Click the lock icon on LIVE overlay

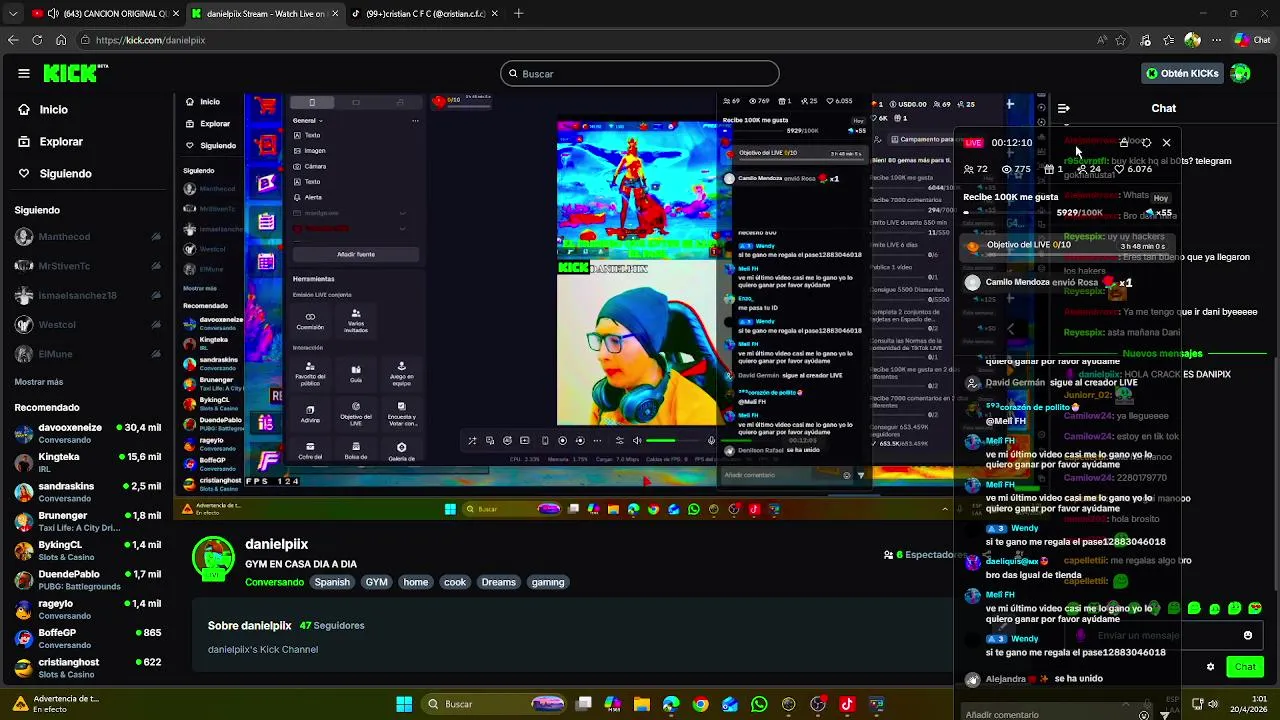click(x=1124, y=143)
